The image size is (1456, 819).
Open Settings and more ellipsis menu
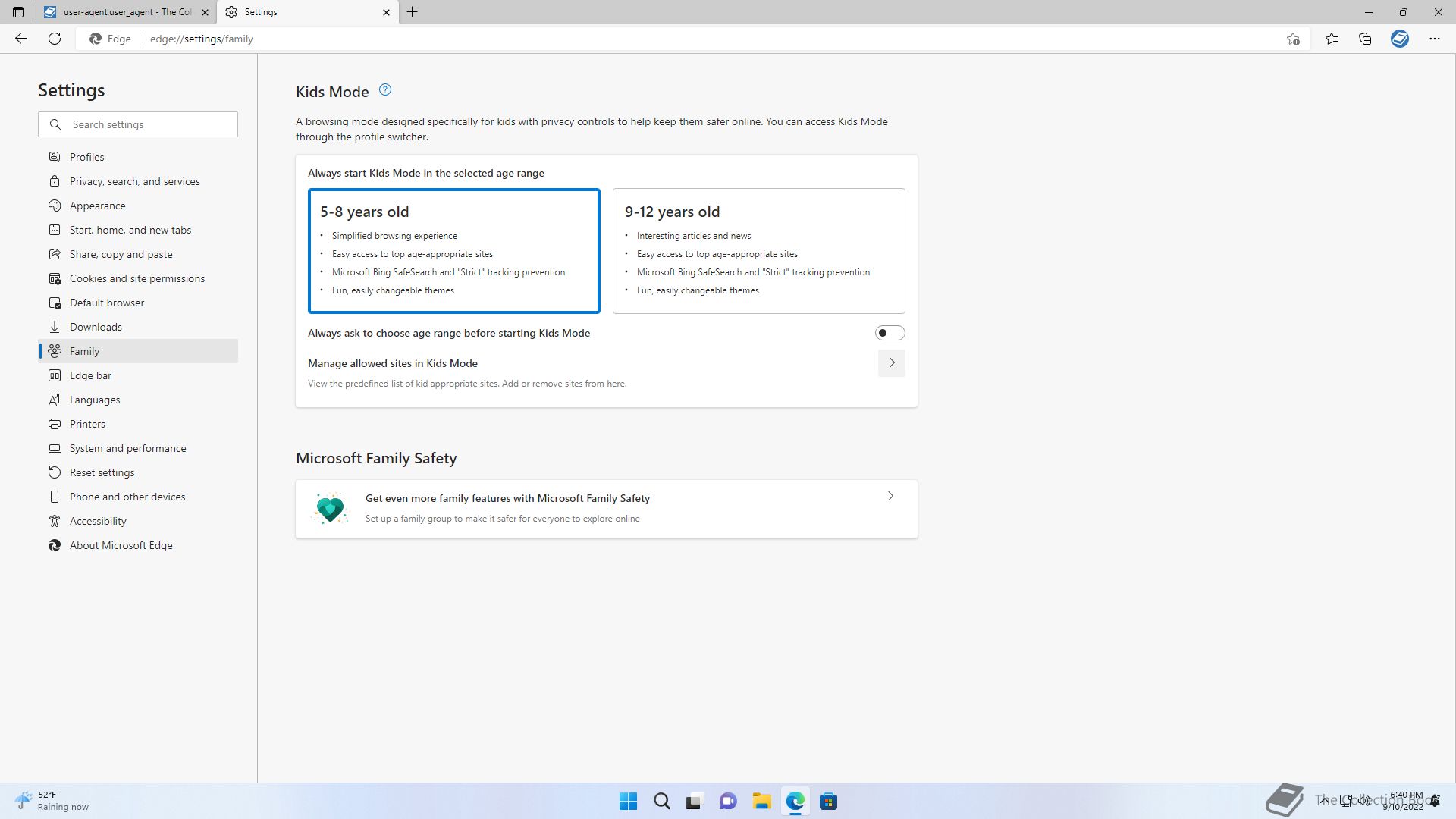coord(1435,39)
